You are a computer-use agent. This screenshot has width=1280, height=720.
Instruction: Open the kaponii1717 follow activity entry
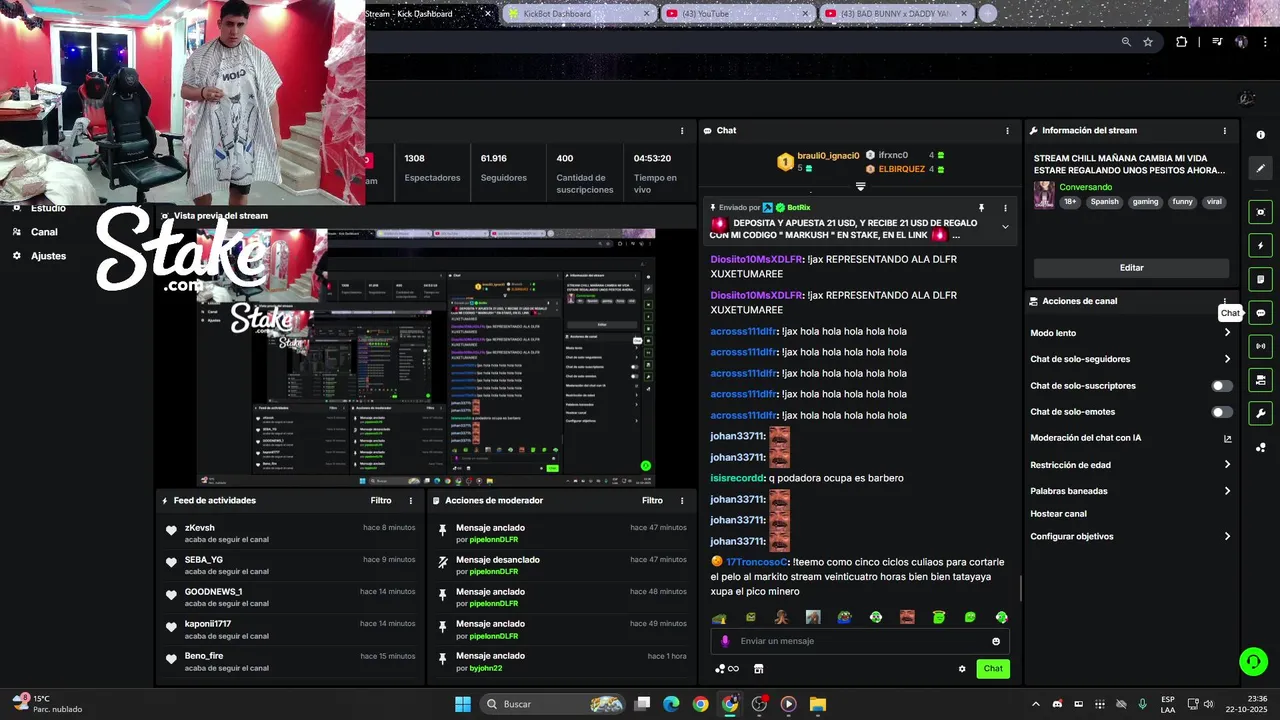coord(291,629)
